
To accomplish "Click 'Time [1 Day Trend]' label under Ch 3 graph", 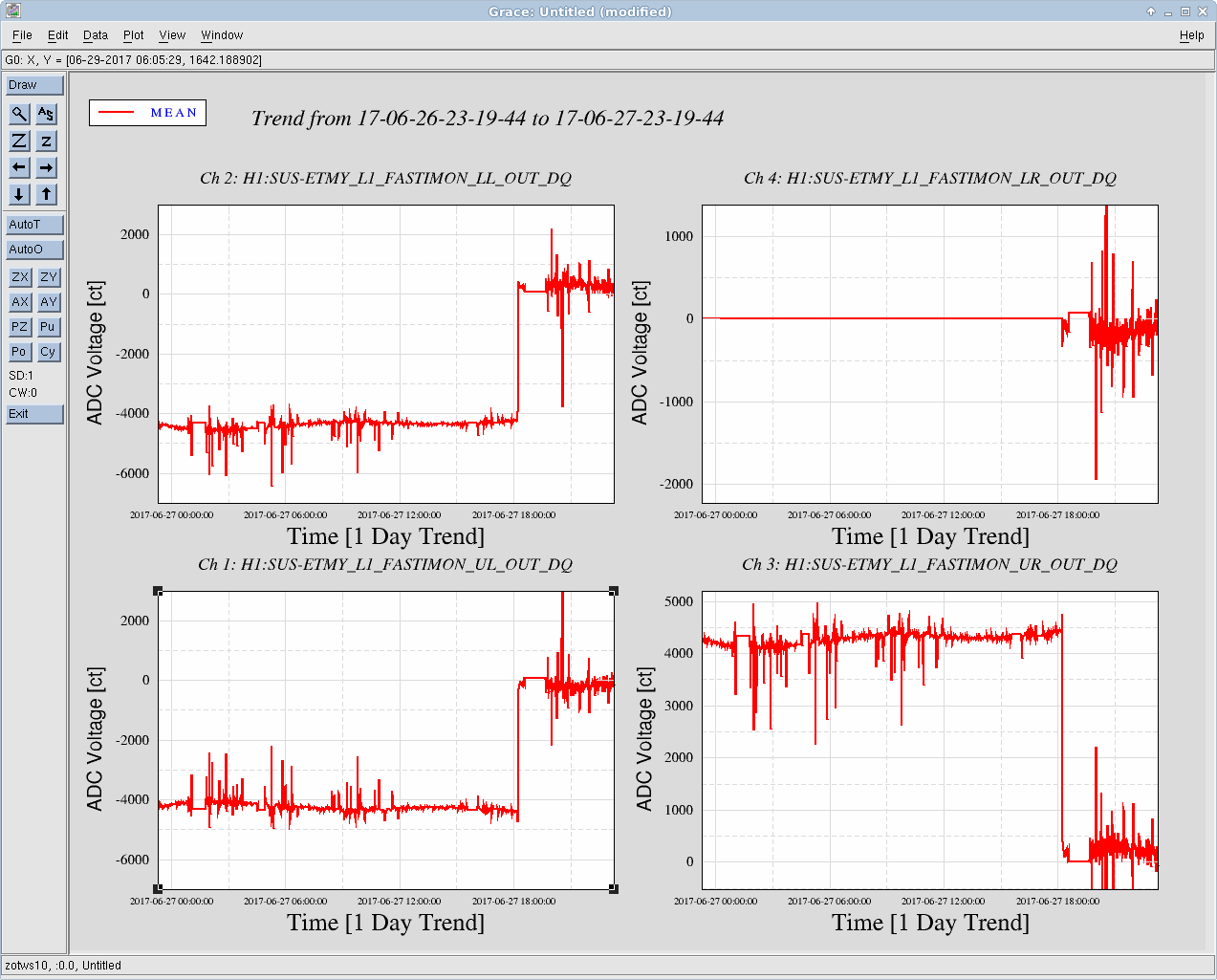I will (x=931, y=924).
